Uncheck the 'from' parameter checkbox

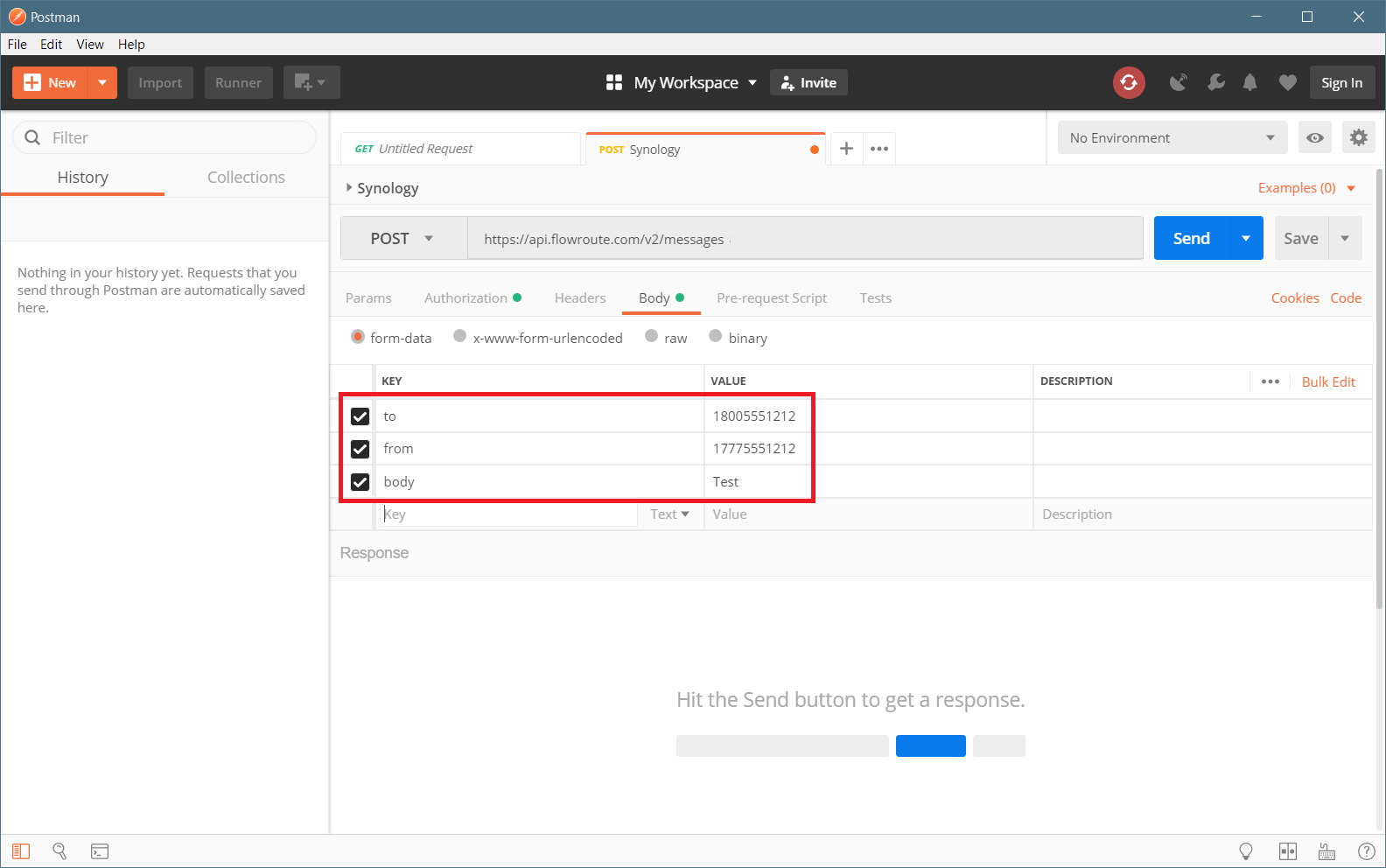click(x=360, y=449)
